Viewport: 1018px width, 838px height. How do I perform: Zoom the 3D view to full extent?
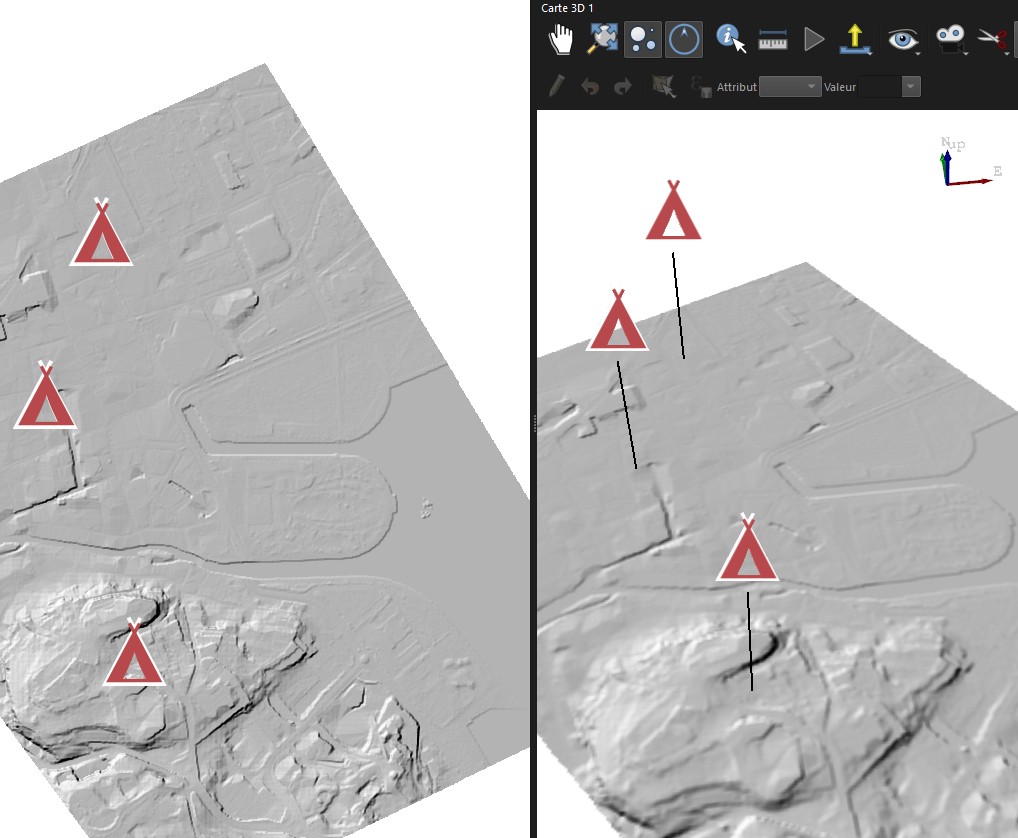(x=602, y=39)
